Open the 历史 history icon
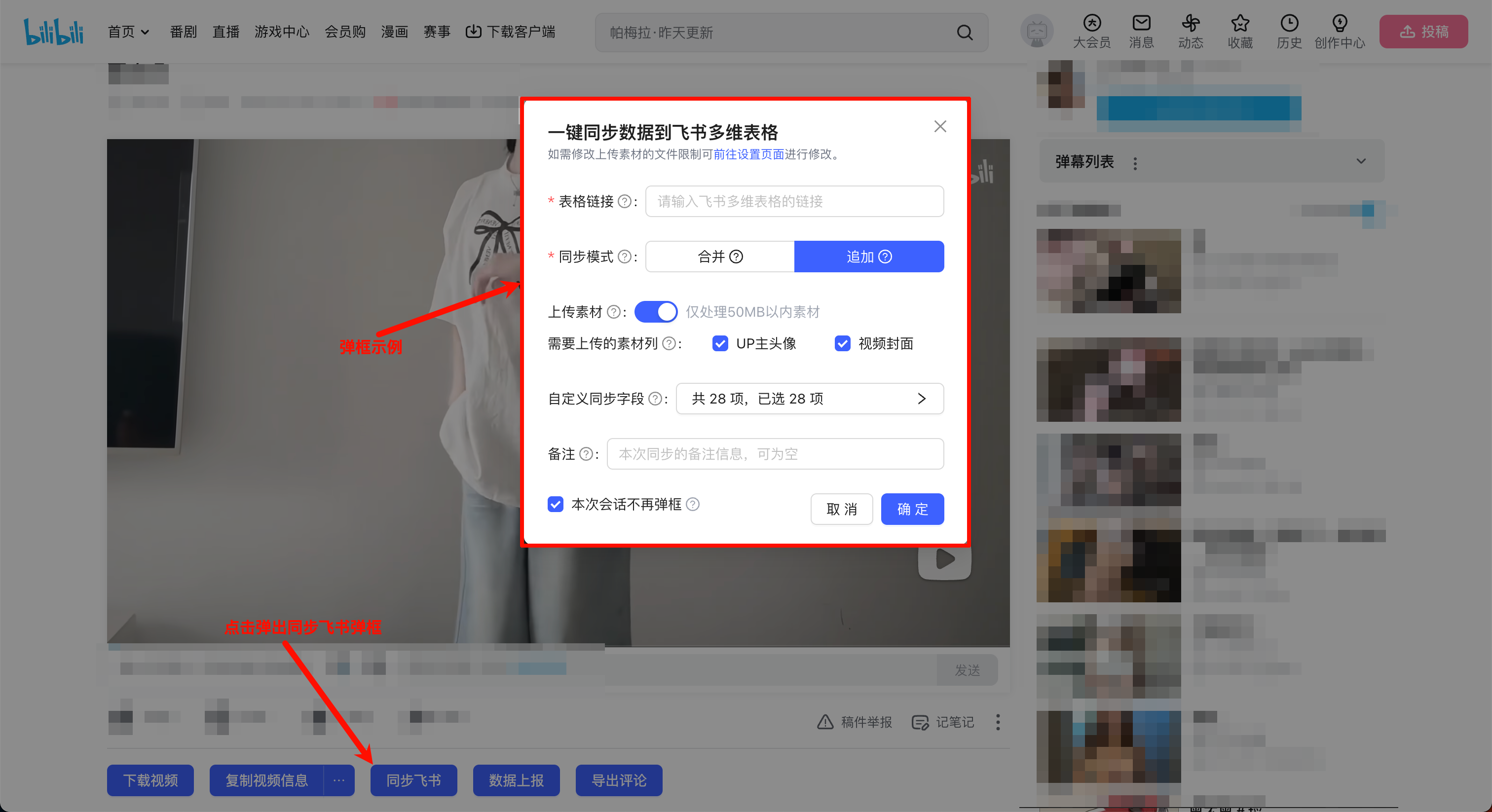Viewport: 1492px width, 812px height. [1289, 24]
